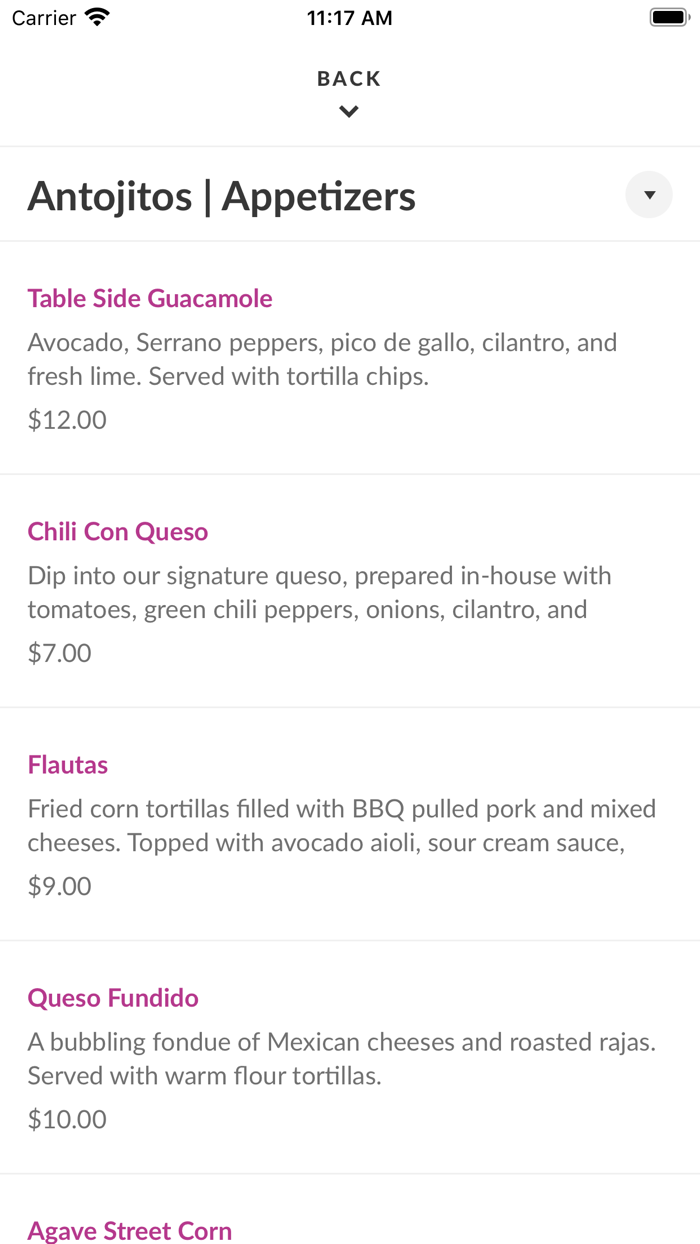Screen dimensions: 700x1244
Task: Open the Flautas appetizer
Action: click(x=67, y=764)
